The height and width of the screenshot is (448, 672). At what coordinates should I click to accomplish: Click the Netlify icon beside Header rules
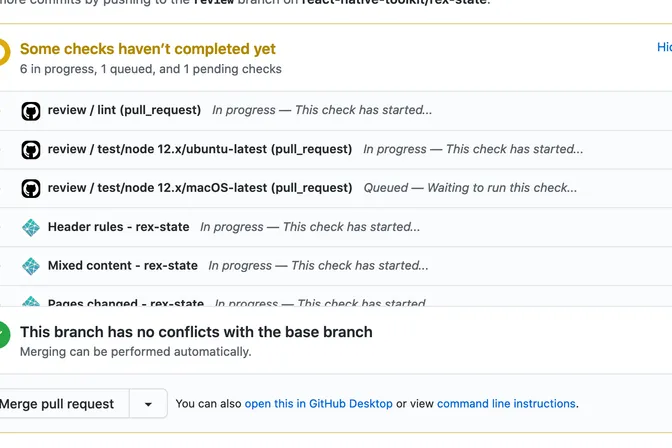click(31, 228)
